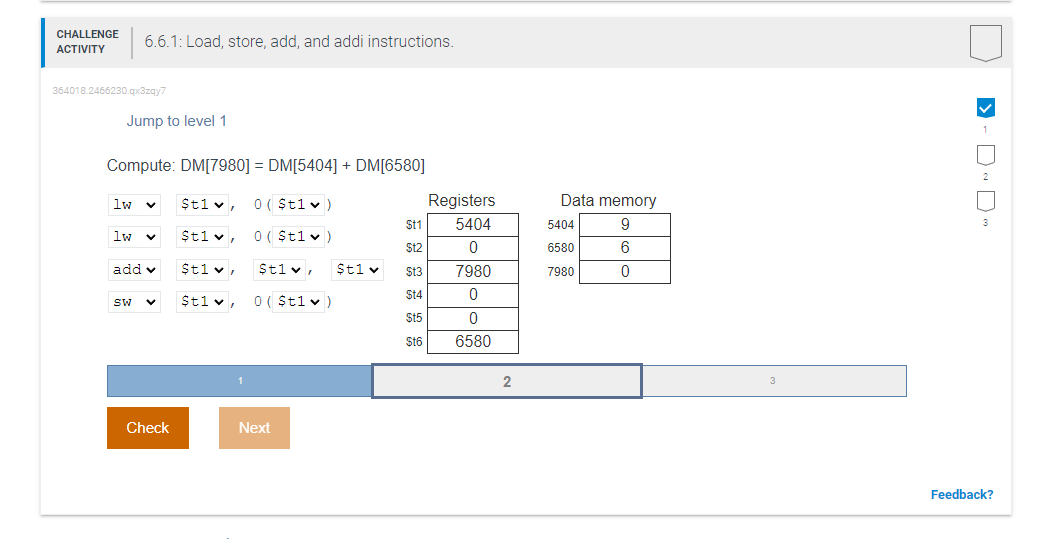Viewport: 1061px width, 539px height.
Task: Click the $t3 register value 7980
Action: click(473, 272)
